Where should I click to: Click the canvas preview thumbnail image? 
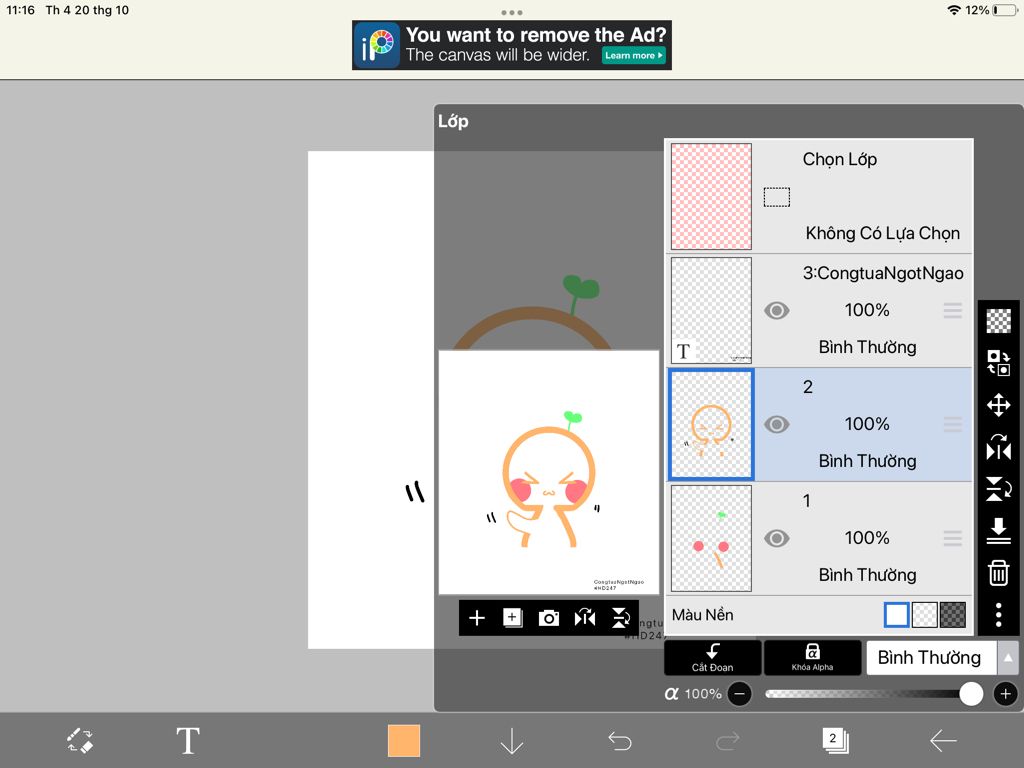[x=549, y=472]
